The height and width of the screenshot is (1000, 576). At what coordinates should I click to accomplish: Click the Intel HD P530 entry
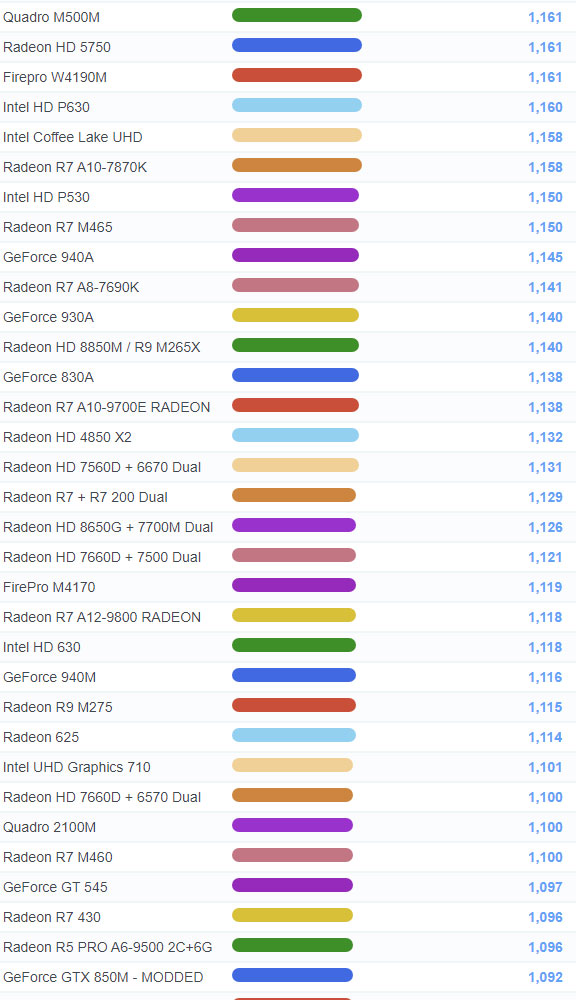[46, 197]
